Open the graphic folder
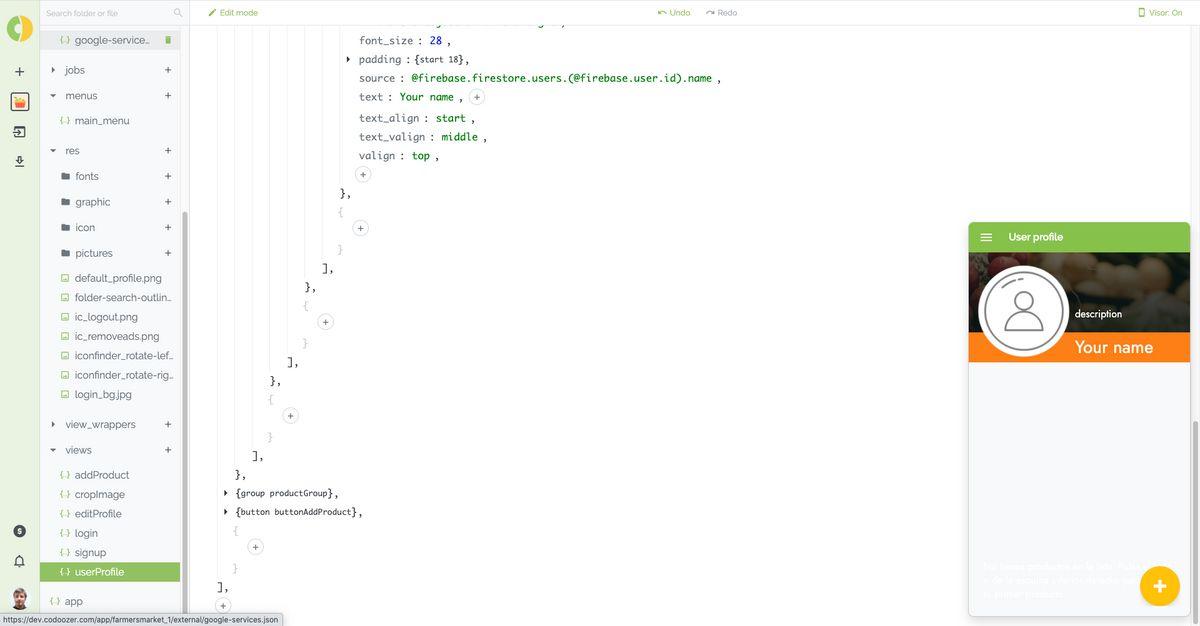 tap(93, 202)
